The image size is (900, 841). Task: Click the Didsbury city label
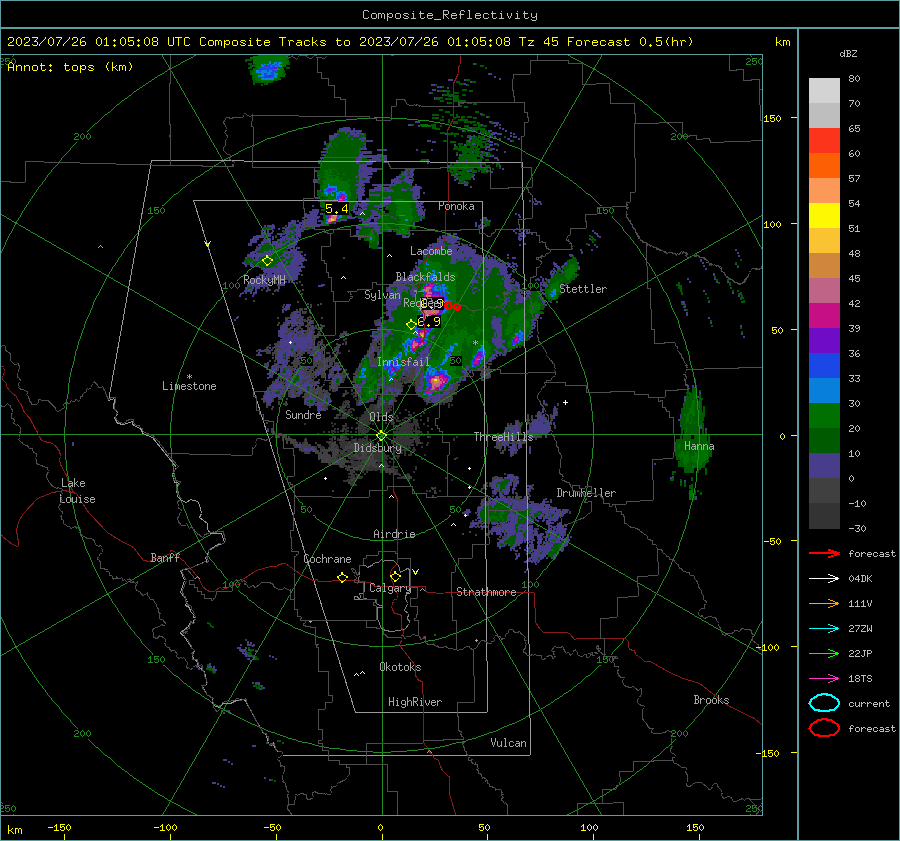click(x=378, y=448)
